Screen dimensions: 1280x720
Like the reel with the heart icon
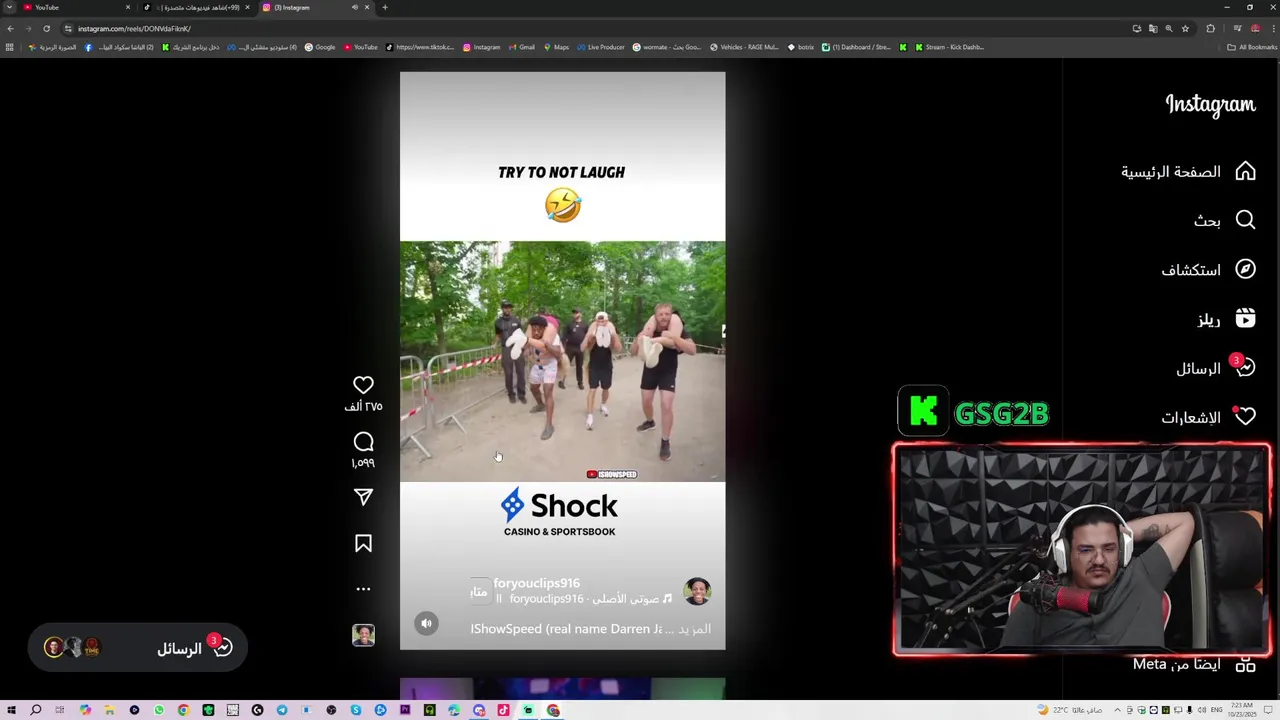pyautogui.click(x=363, y=385)
